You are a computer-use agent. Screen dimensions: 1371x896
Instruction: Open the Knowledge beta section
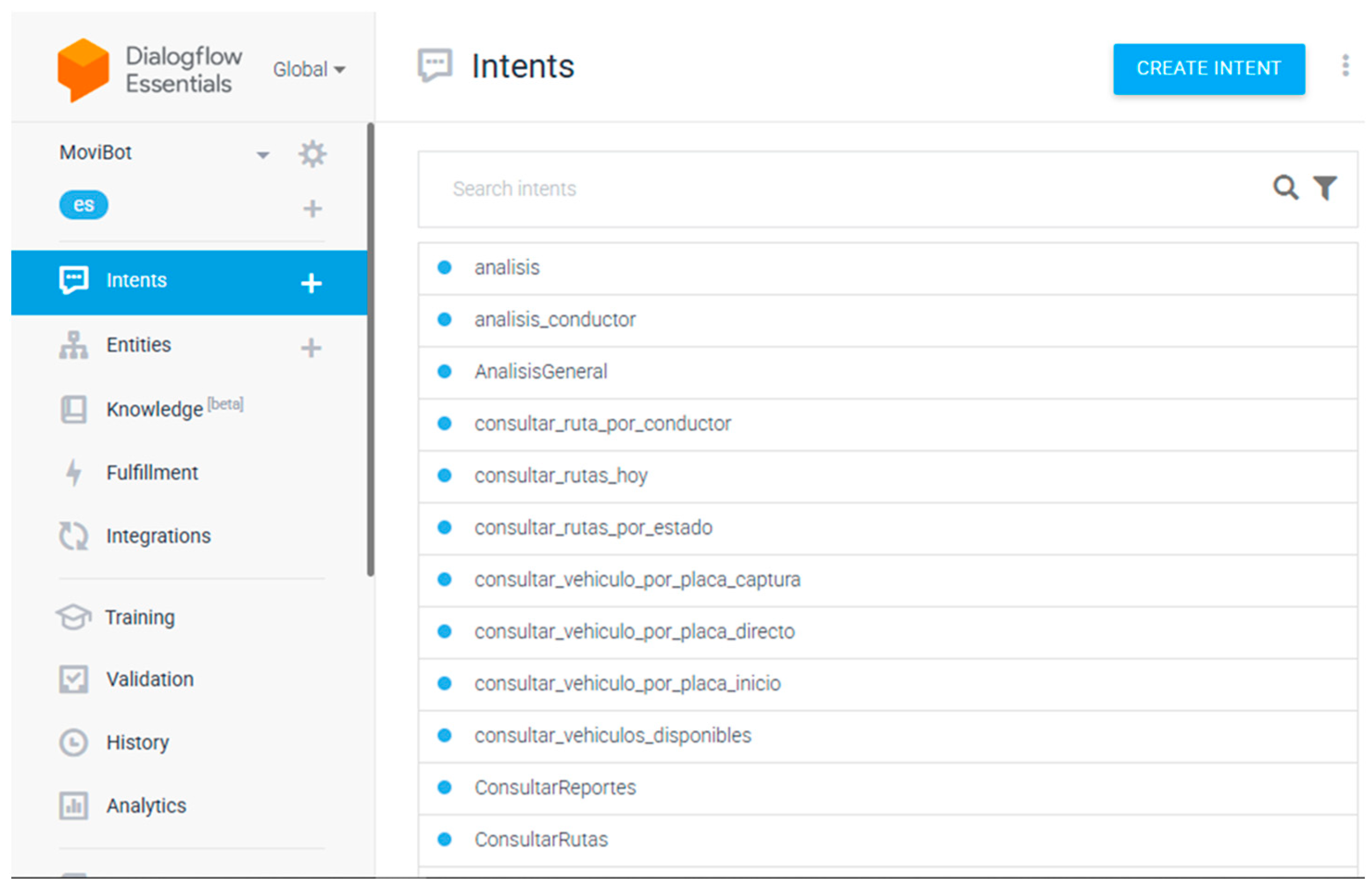click(x=154, y=409)
